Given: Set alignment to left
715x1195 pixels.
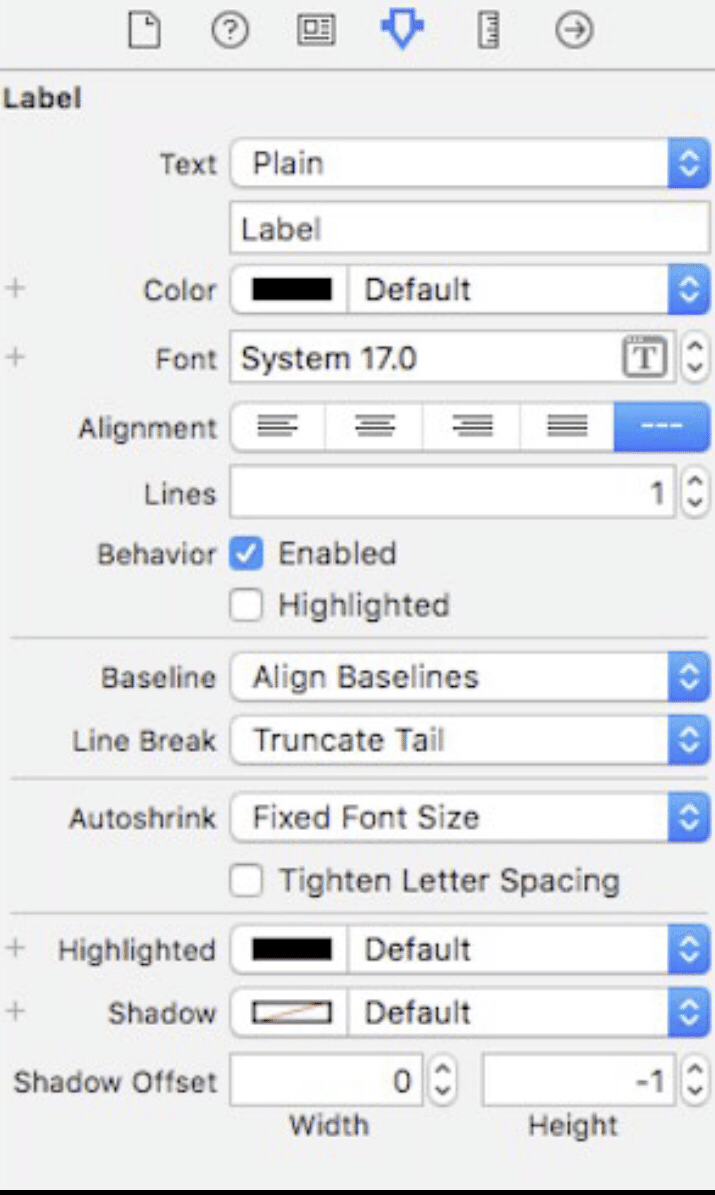Looking at the screenshot, I should click(278, 427).
